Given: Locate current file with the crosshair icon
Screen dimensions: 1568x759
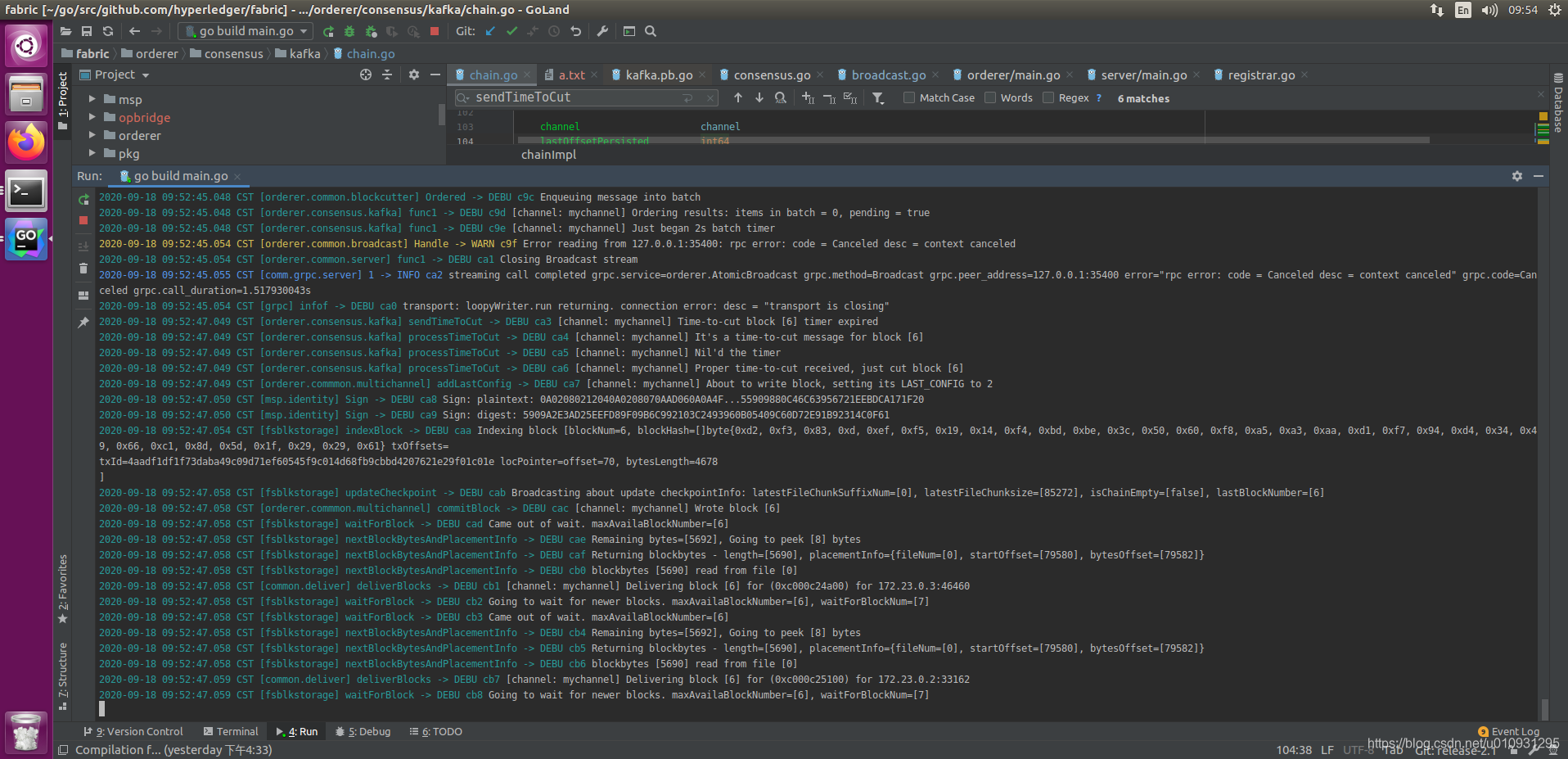Looking at the screenshot, I should pos(366,75).
